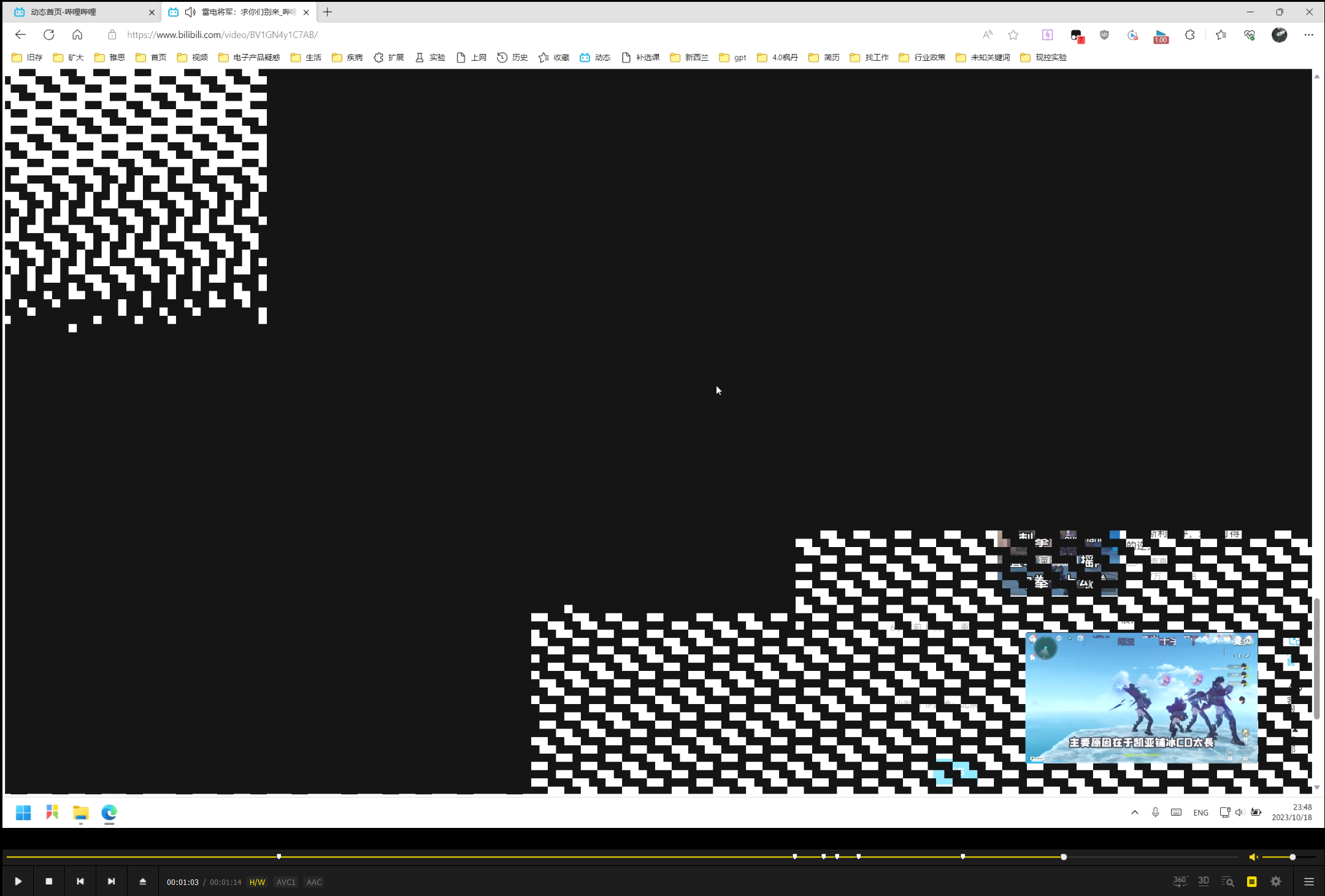Open Microsoft Edge from the taskbar
This screenshot has height=896, width=1325.
tap(109, 813)
